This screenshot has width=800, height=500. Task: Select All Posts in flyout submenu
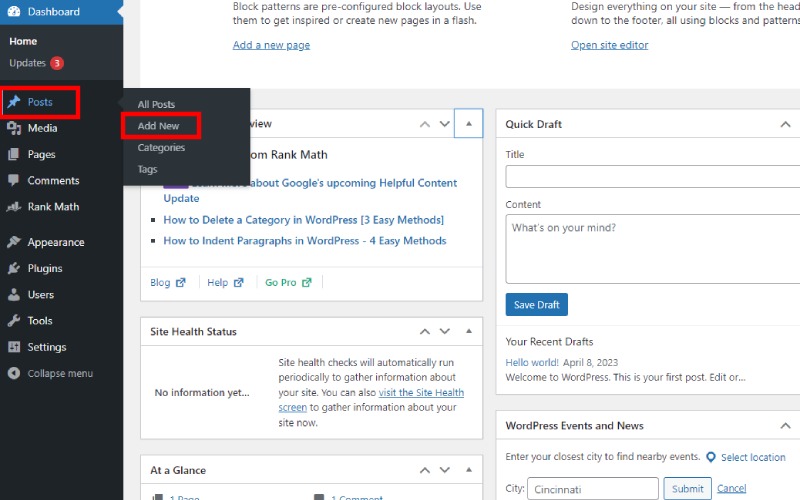click(x=156, y=104)
